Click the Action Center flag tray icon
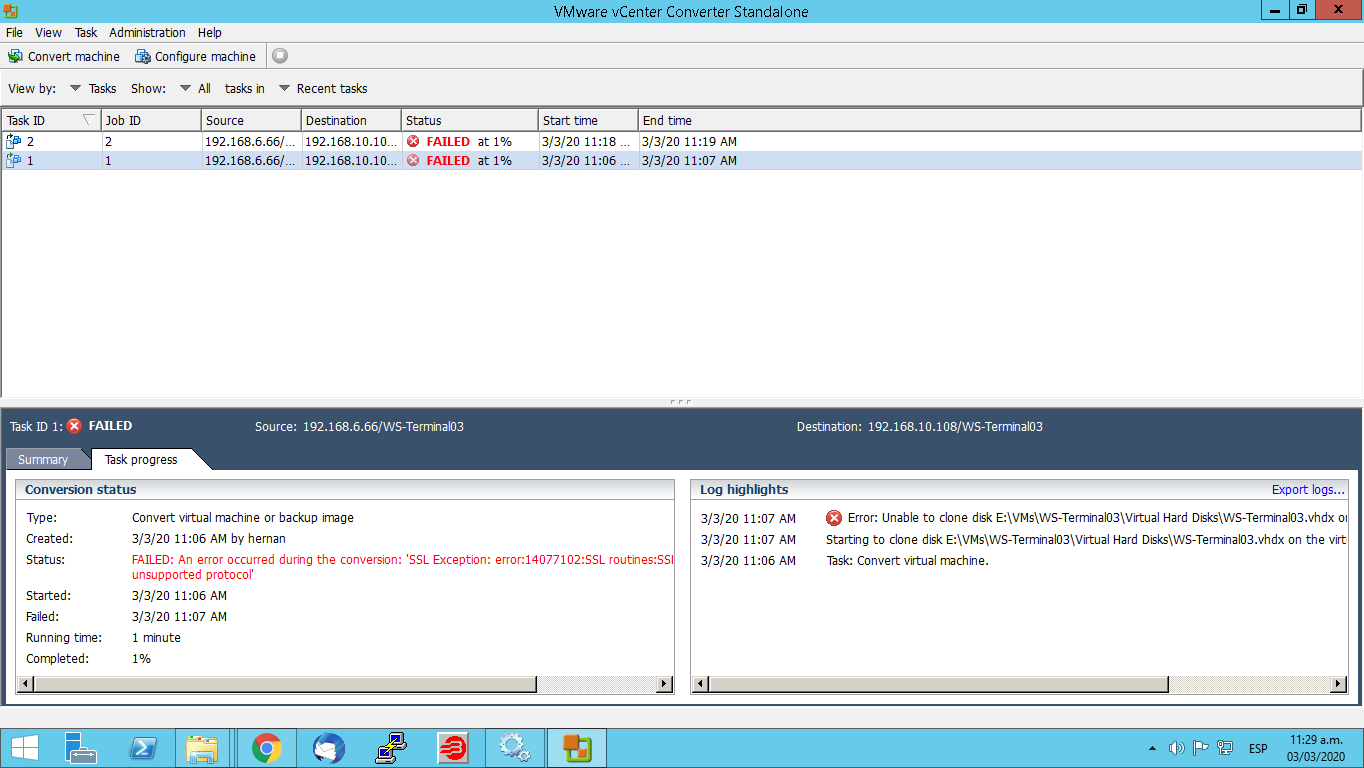 [x=1200, y=748]
